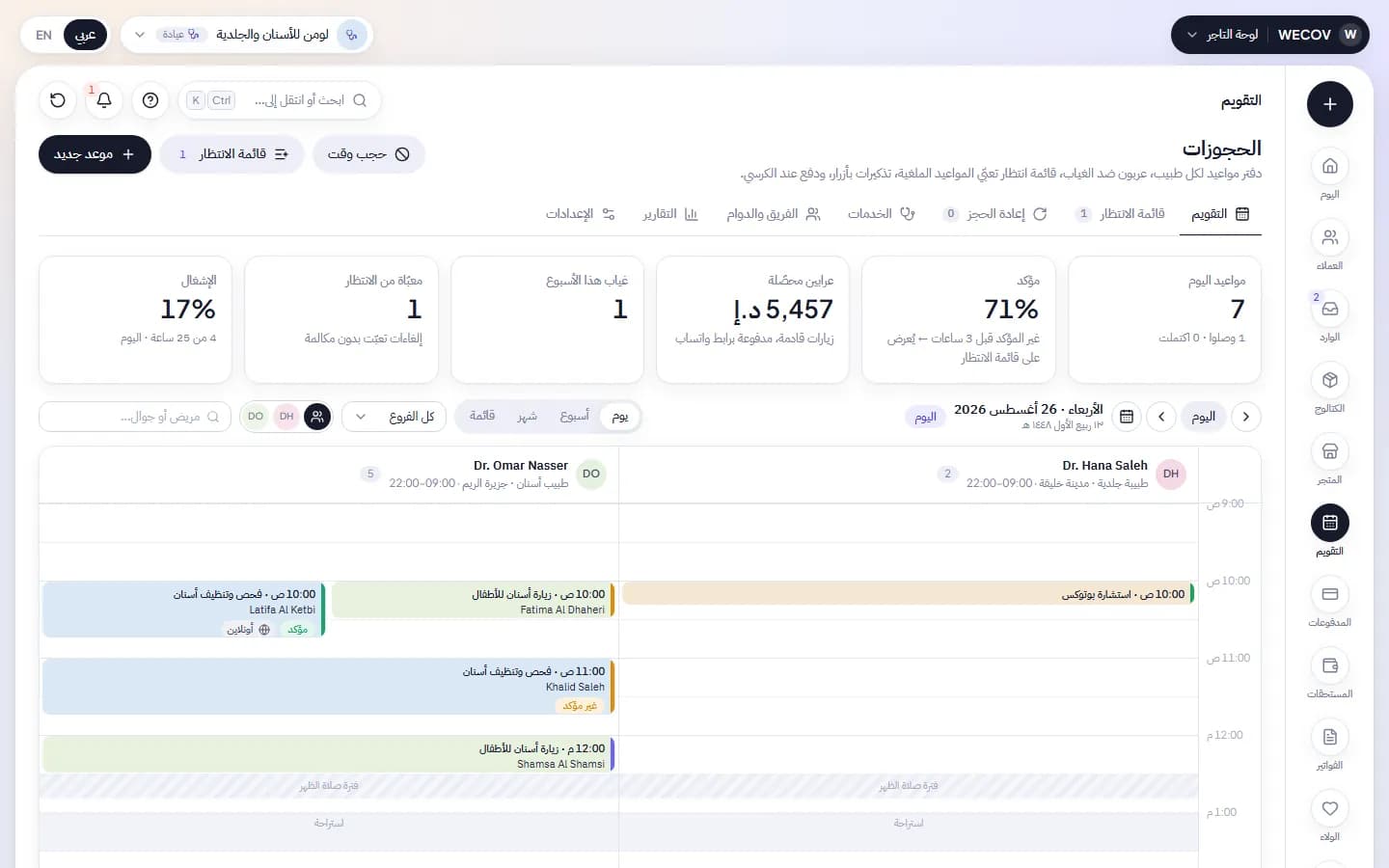Open the clinic switcher dropdown
Image resolution: width=1389 pixels, height=868 pixels.
[x=247, y=35]
